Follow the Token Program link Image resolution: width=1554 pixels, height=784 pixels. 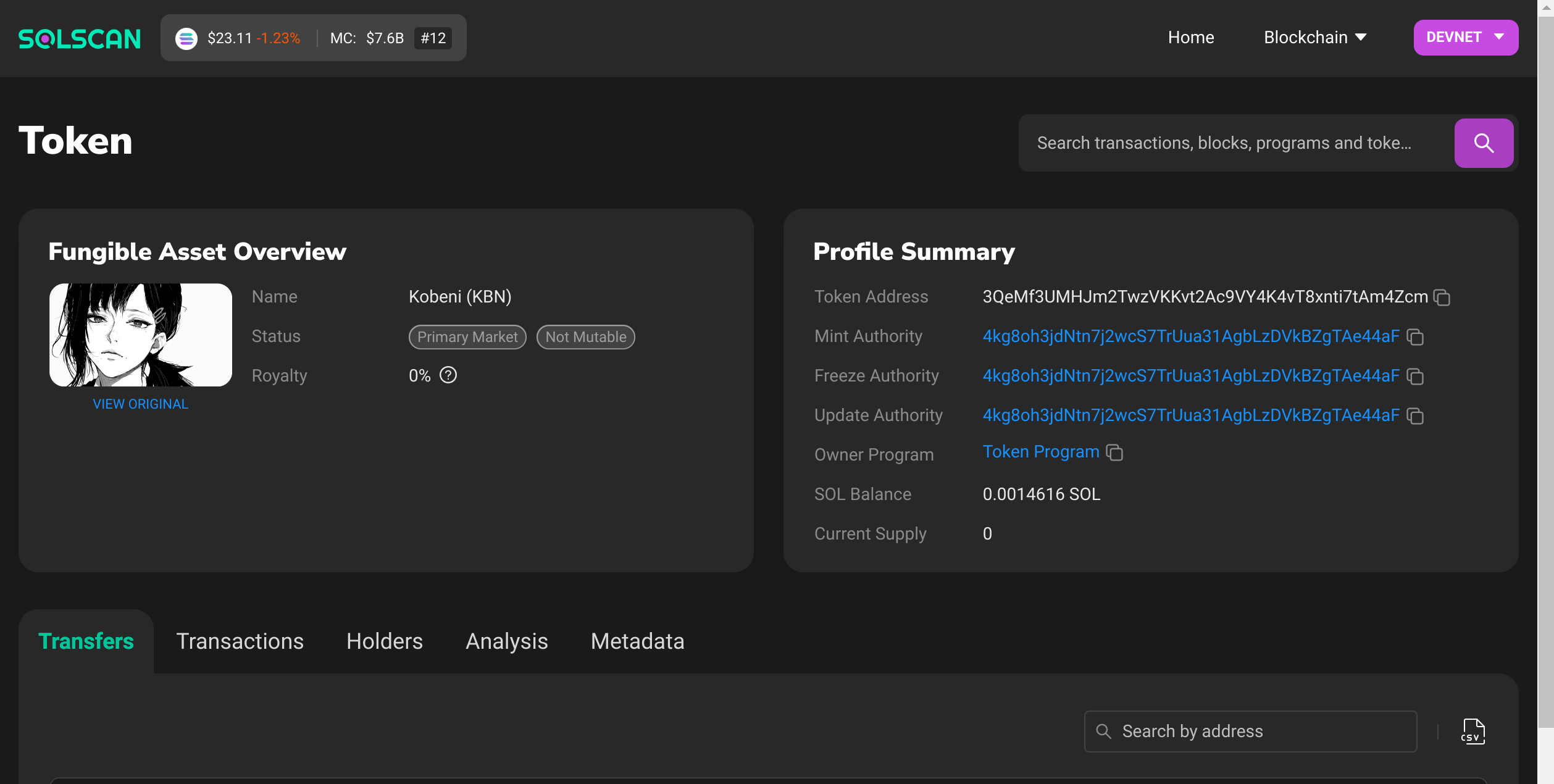click(x=1040, y=451)
